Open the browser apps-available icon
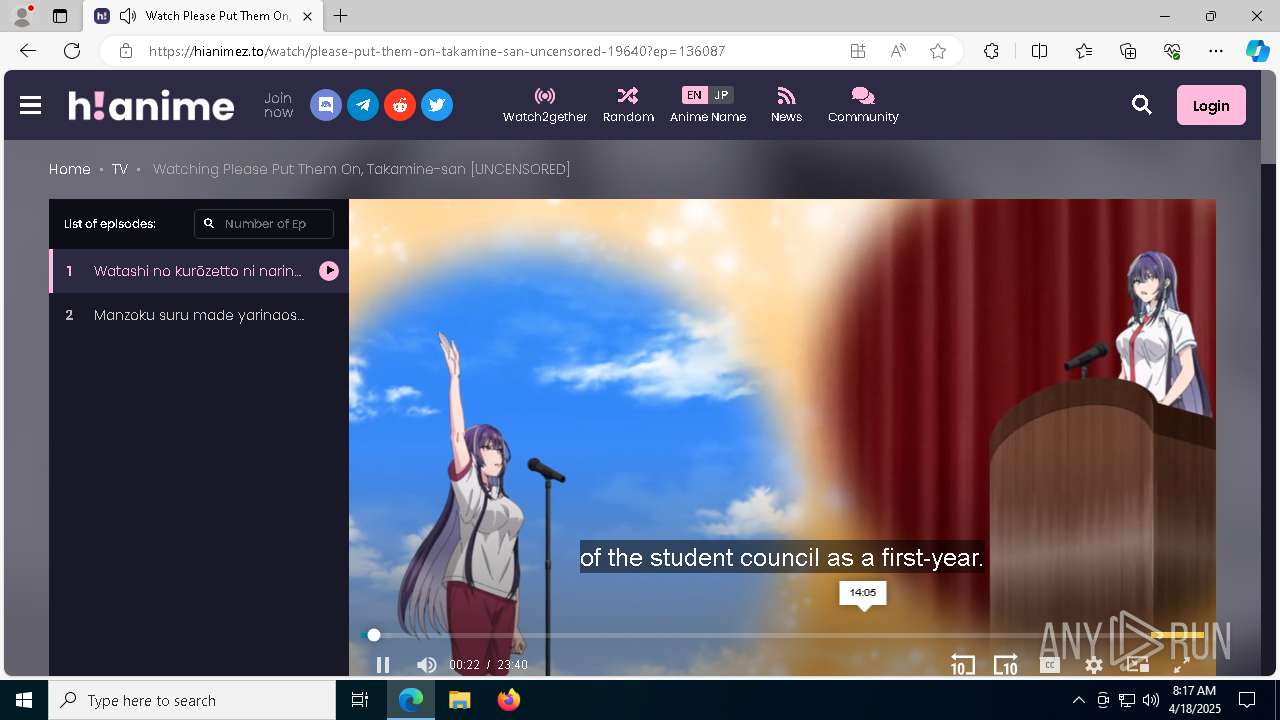 pos(858,51)
